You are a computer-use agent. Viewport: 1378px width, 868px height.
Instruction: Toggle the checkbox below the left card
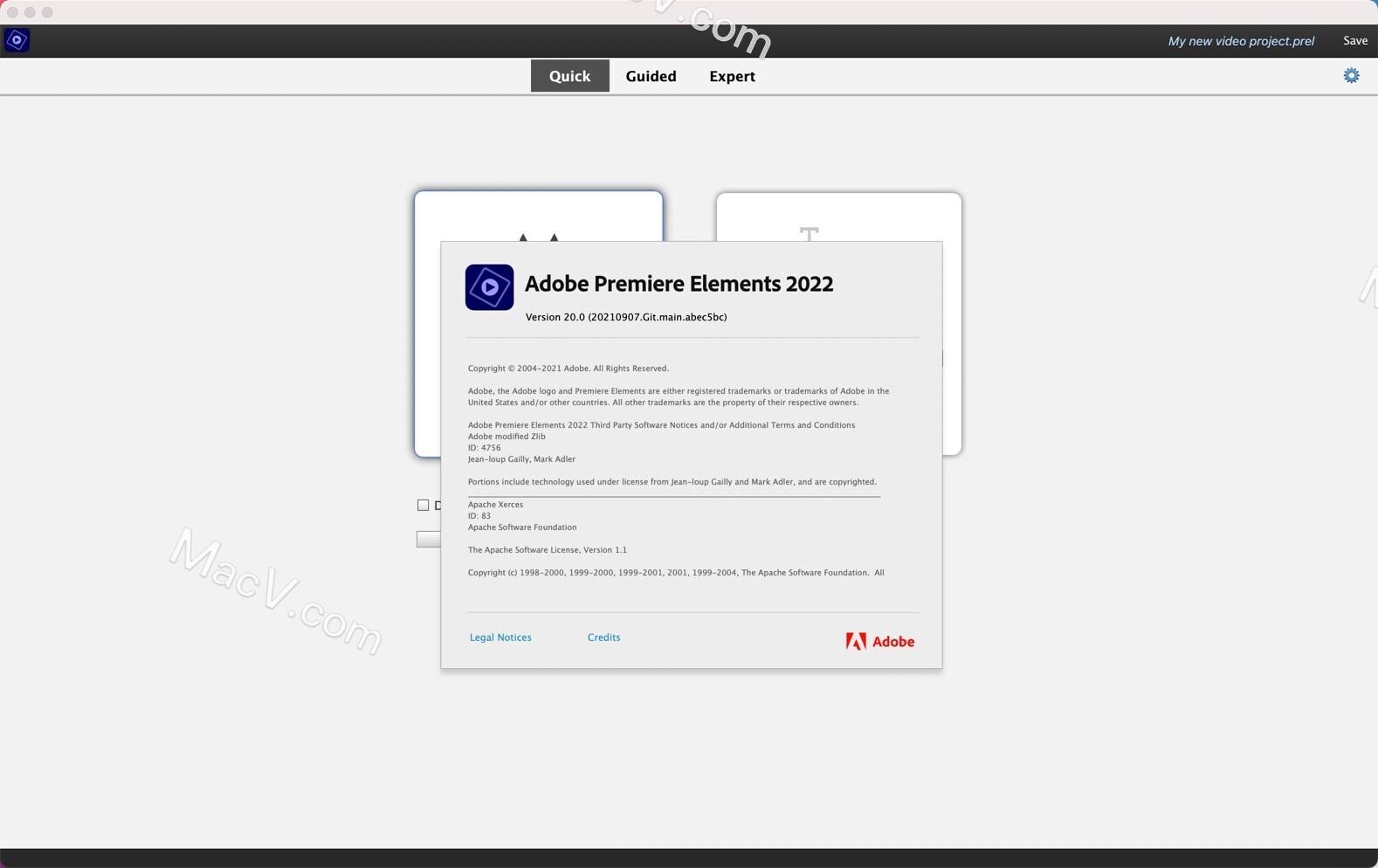(423, 505)
